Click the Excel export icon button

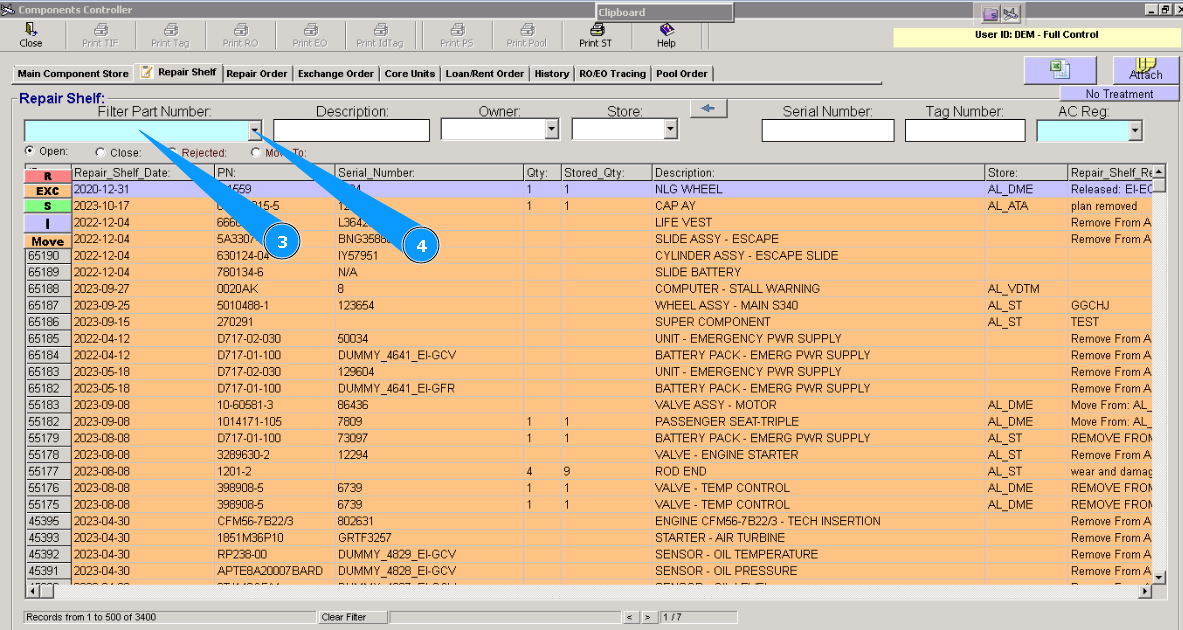tap(1060, 69)
